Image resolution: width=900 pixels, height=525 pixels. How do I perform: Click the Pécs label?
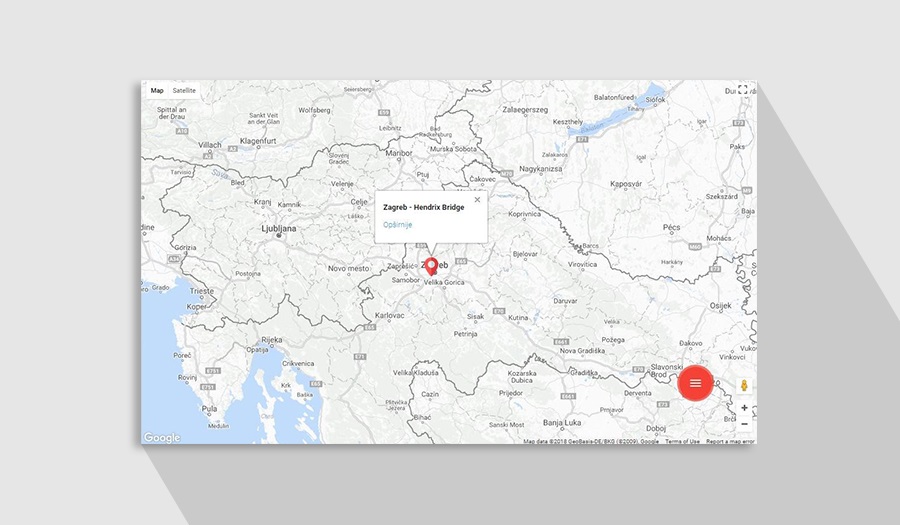coord(672,227)
